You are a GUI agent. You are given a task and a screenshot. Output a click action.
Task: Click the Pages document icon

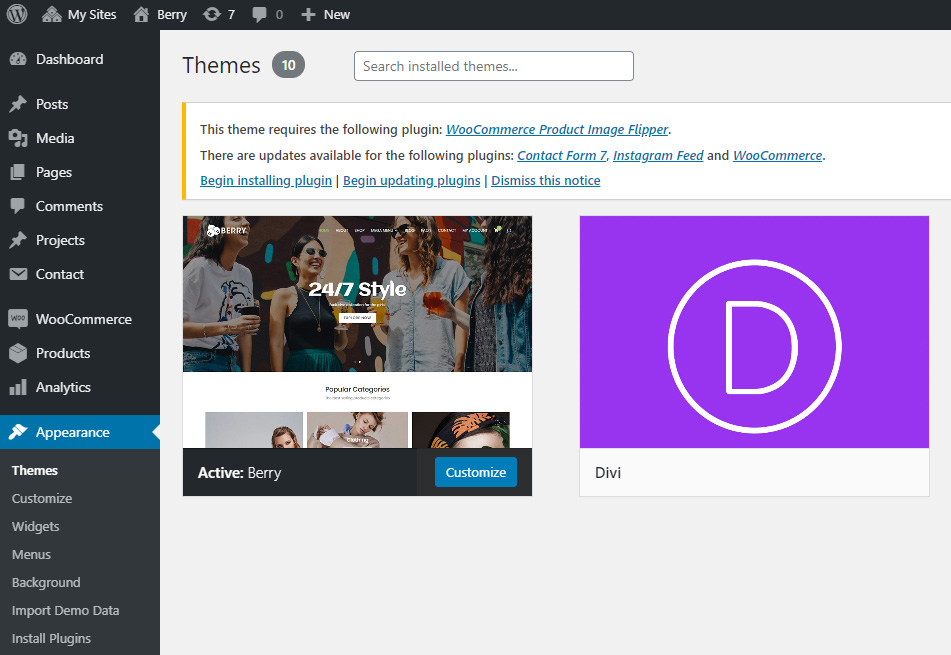pyautogui.click(x=18, y=172)
